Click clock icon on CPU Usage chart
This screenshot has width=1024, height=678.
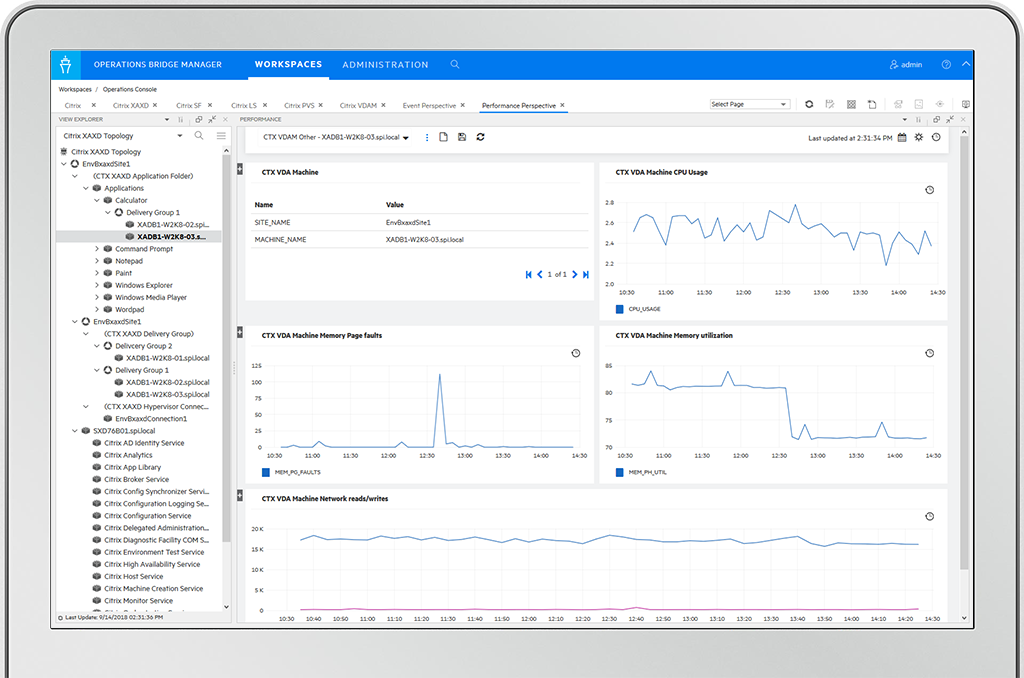coord(929,190)
